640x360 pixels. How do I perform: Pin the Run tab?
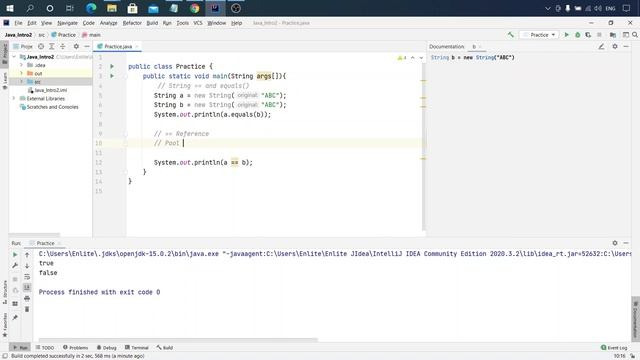(x=15, y=318)
